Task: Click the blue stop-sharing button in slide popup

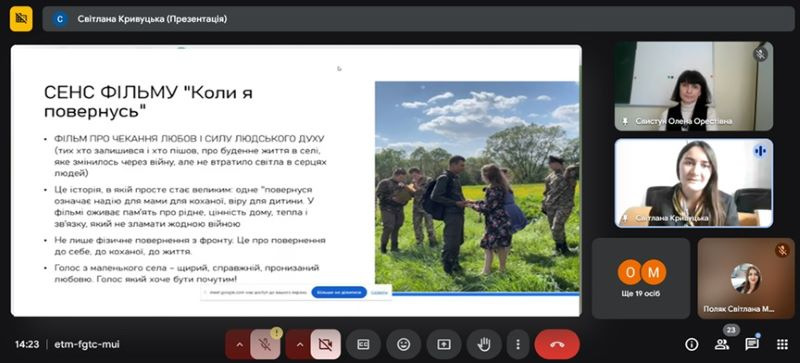Action: click(x=339, y=293)
